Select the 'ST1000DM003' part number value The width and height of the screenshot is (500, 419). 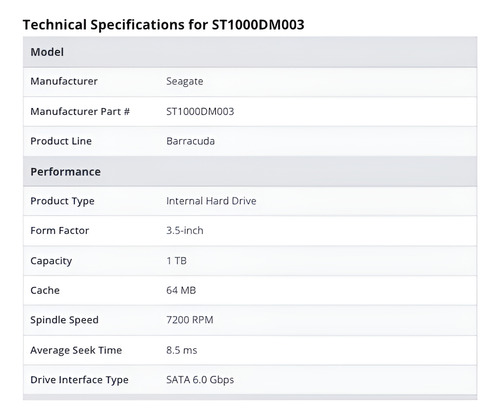point(200,111)
